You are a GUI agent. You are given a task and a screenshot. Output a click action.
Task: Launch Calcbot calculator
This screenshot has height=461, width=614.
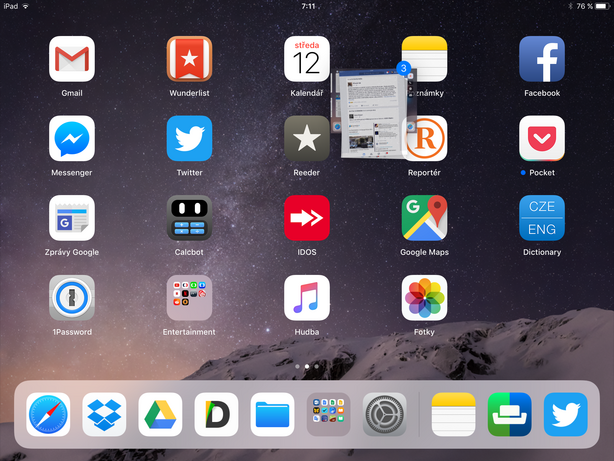(x=189, y=218)
